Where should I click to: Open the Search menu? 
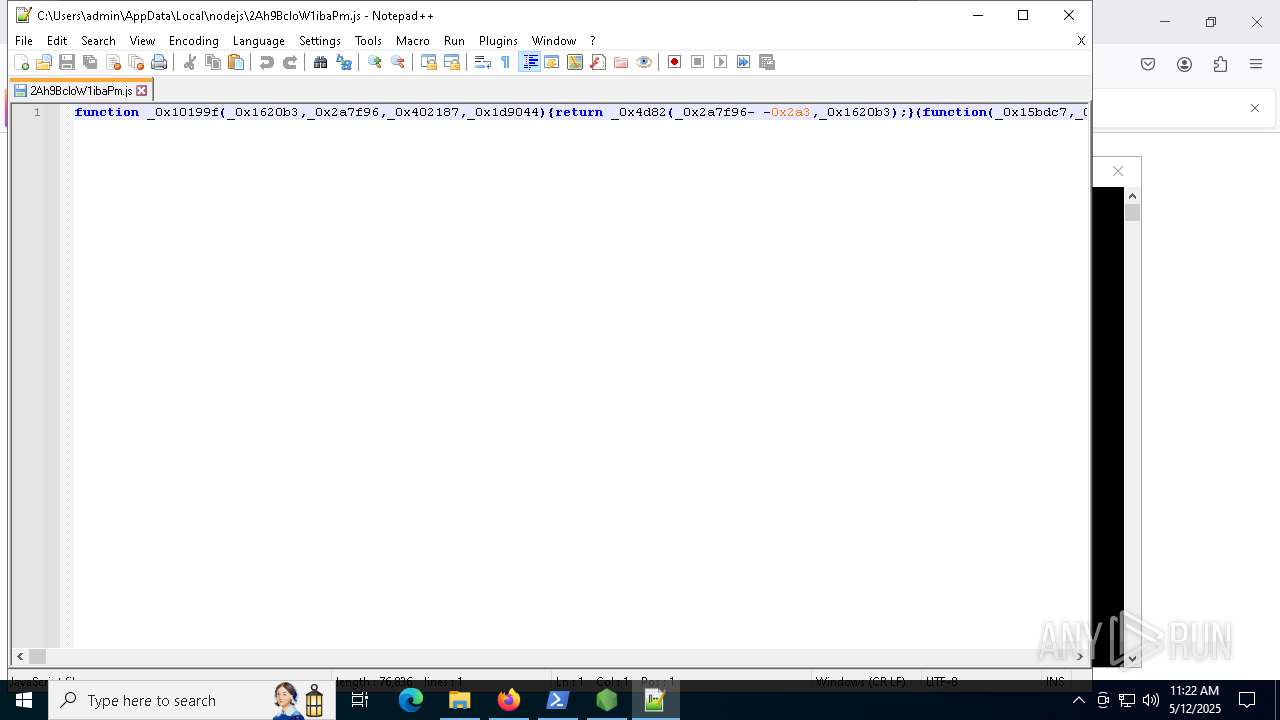(98, 41)
